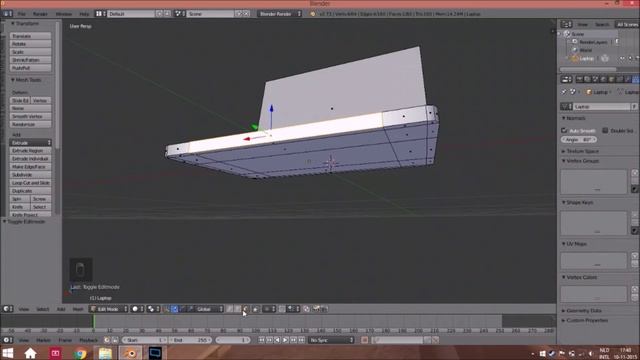Open the Edit Mode selector dropdown
The height and width of the screenshot is (360, 640).
coord(109,309)
